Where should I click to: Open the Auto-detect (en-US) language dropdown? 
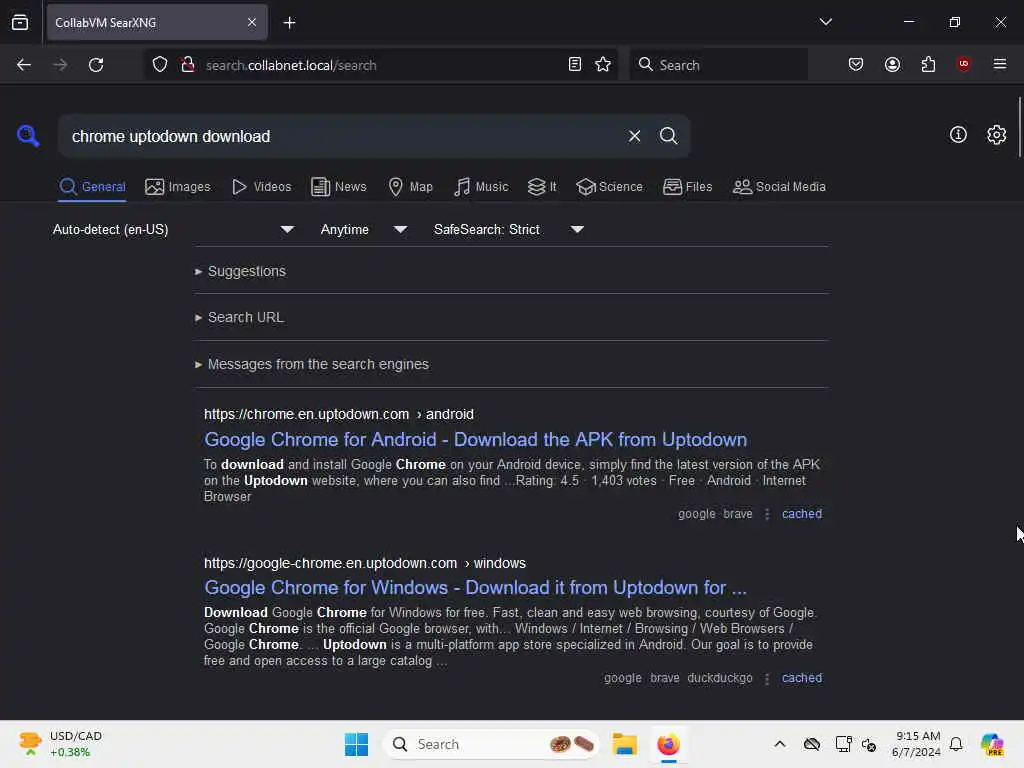tap(174, 229)
